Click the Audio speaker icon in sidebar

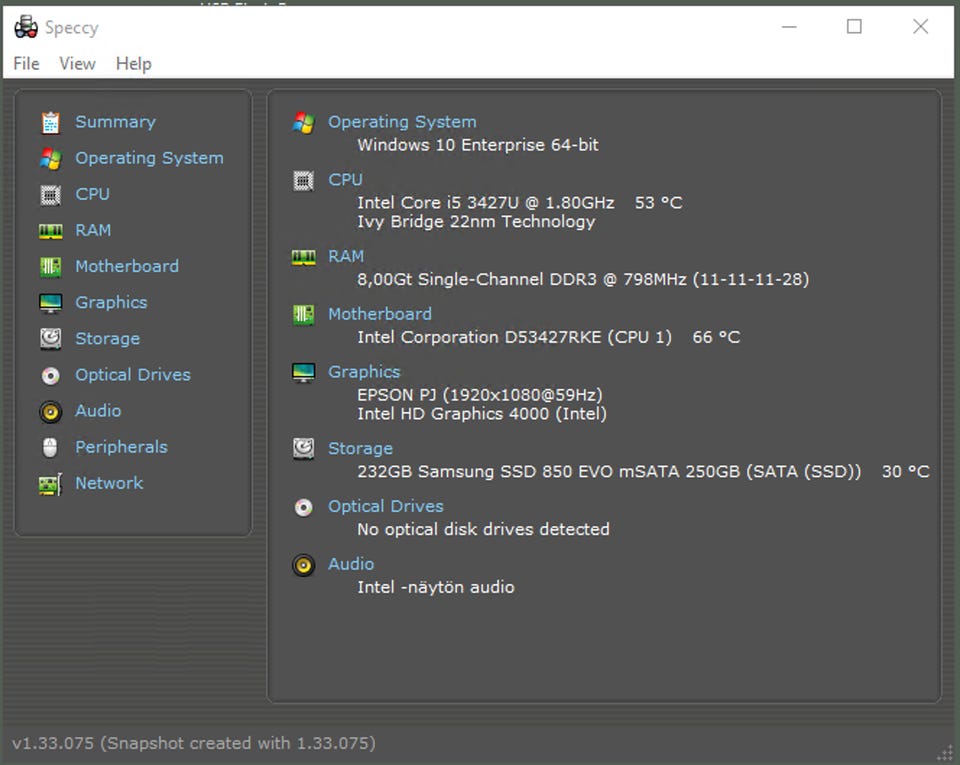click(50, 411)
